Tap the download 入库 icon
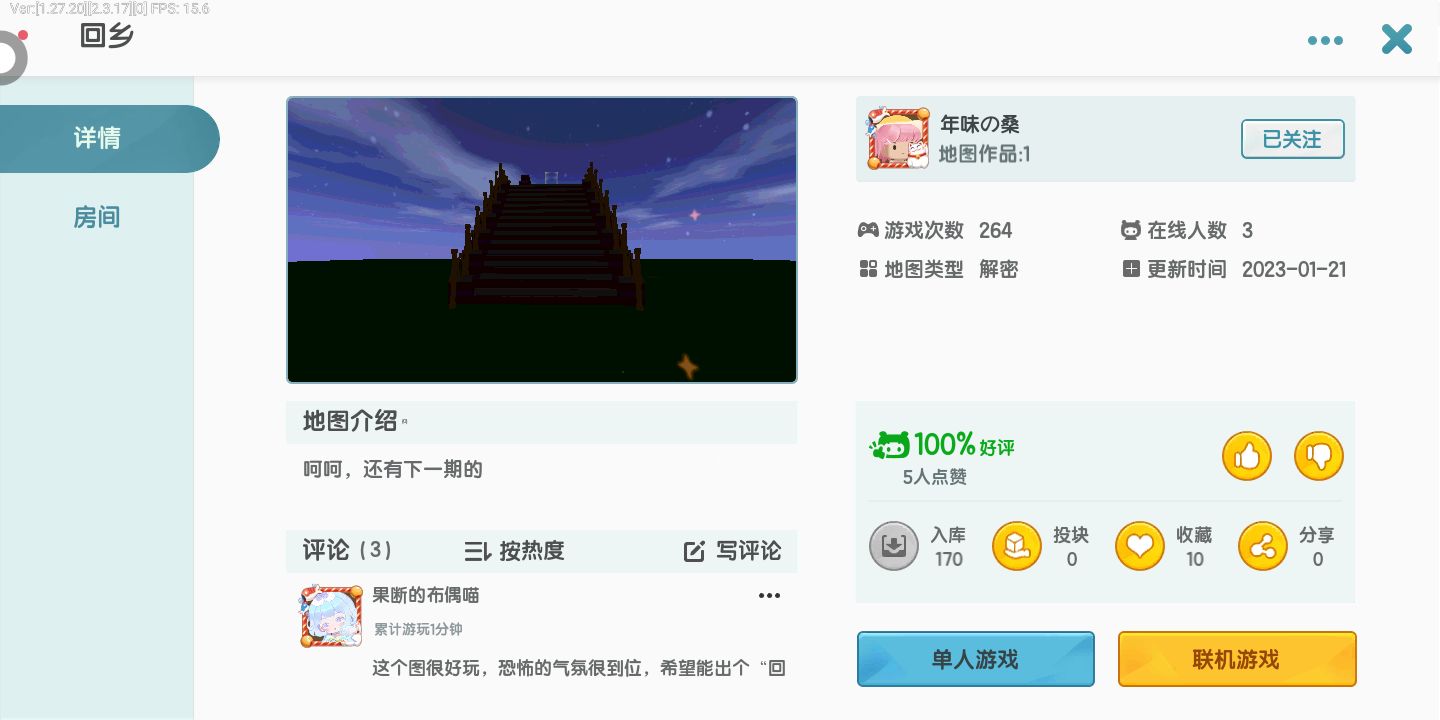Image resolution: width=1440 pixels, height=720 pixels. [894, 546]
